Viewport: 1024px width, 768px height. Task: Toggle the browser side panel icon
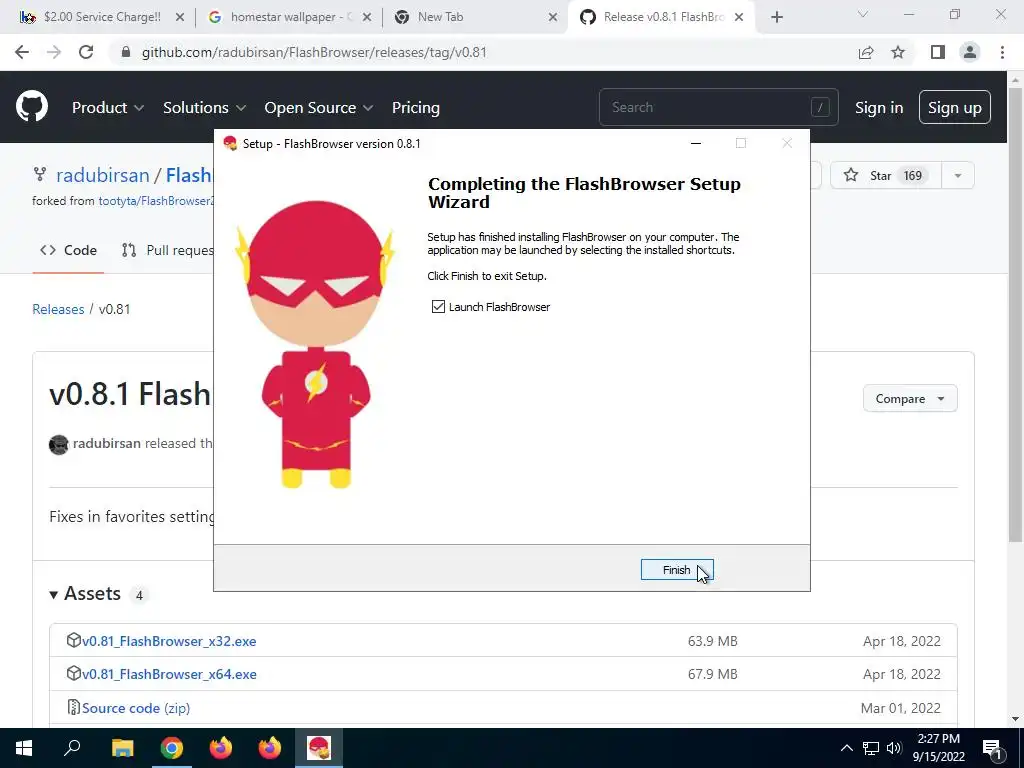coord(938,52)
